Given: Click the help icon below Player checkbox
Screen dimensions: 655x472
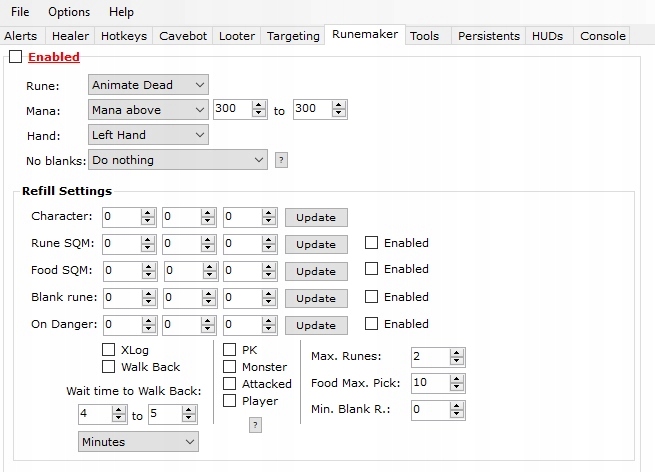Looking at the screenshot, I should [255, 425].
